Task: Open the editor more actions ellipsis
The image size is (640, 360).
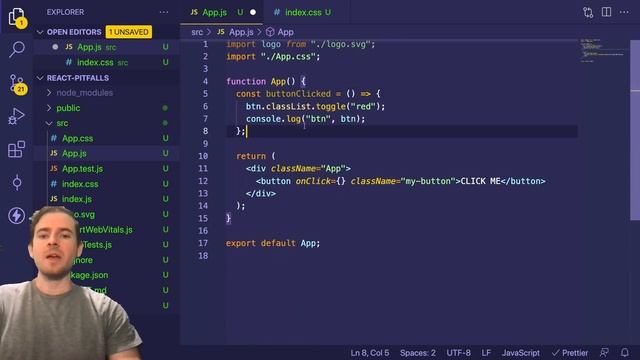Action: pyautogui.click(x=624, y=12)
